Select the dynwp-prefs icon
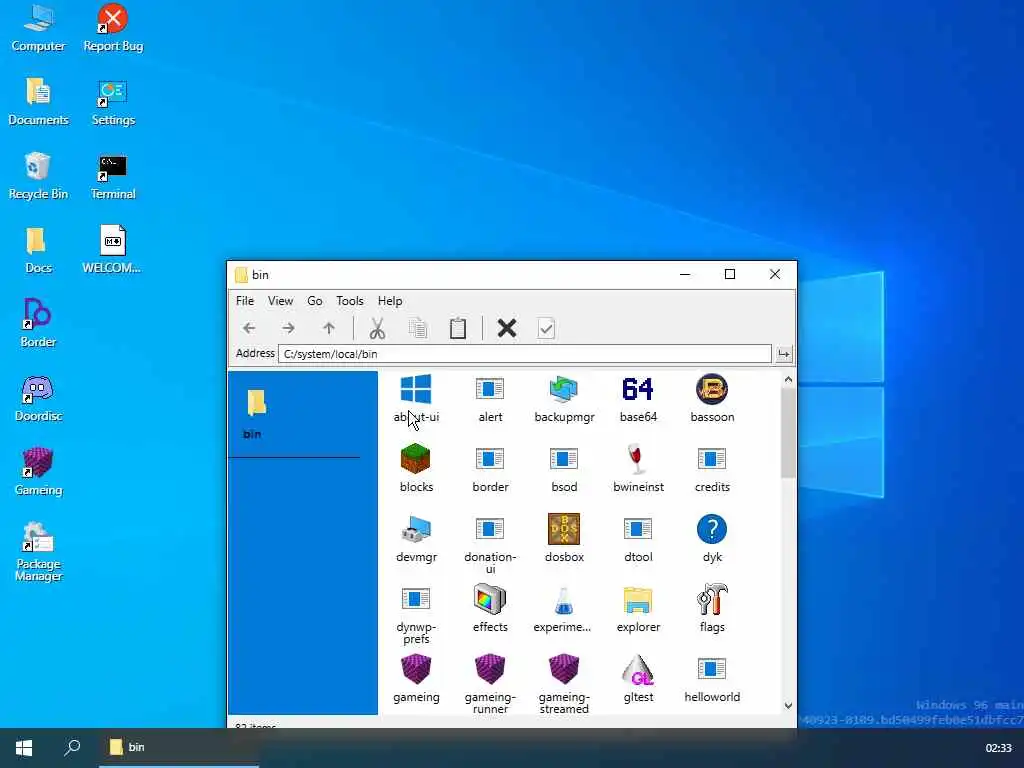This screenshot has width=1024, height=768. pyautogui.click(x=416, y=600)
